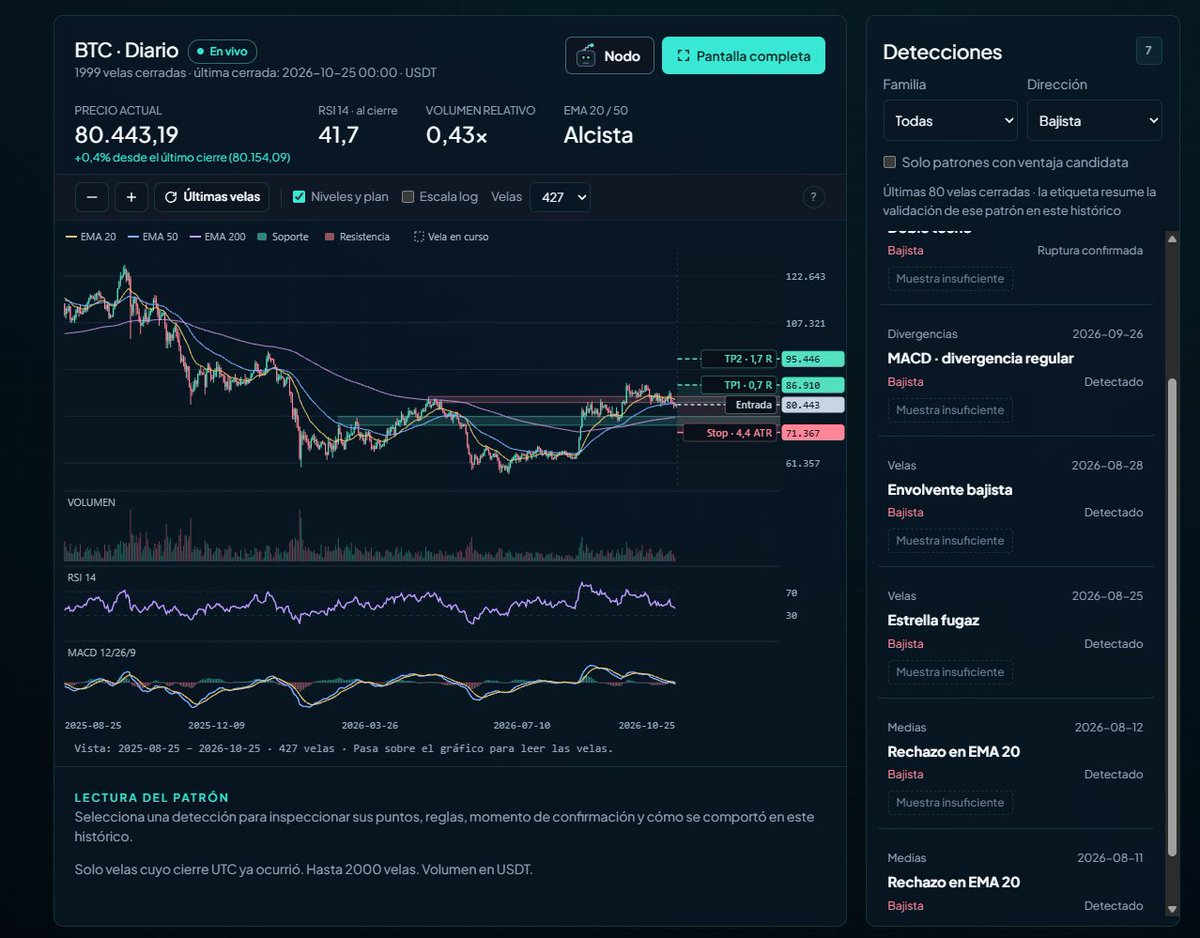Image resolution: width=1200 pixels, height=938 pixels.
Task: Click the detections list scrollbar thumb
Action: [1172, 615]
